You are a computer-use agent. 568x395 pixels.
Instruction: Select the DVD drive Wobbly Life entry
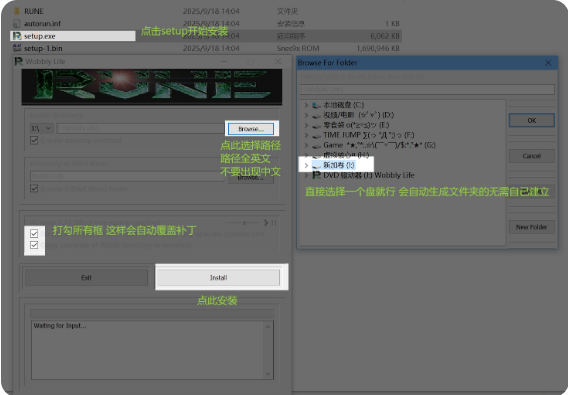364,175
